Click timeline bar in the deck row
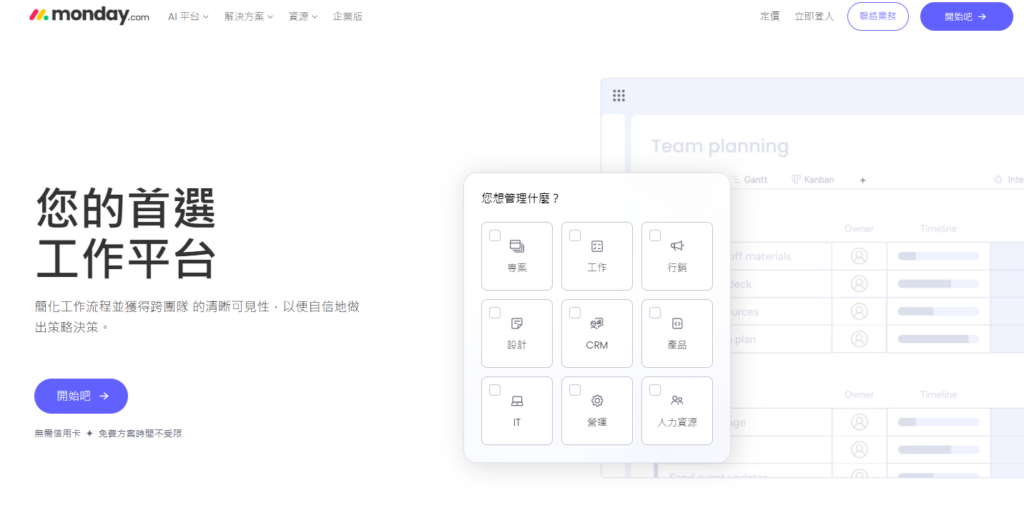 click(938, 283)
